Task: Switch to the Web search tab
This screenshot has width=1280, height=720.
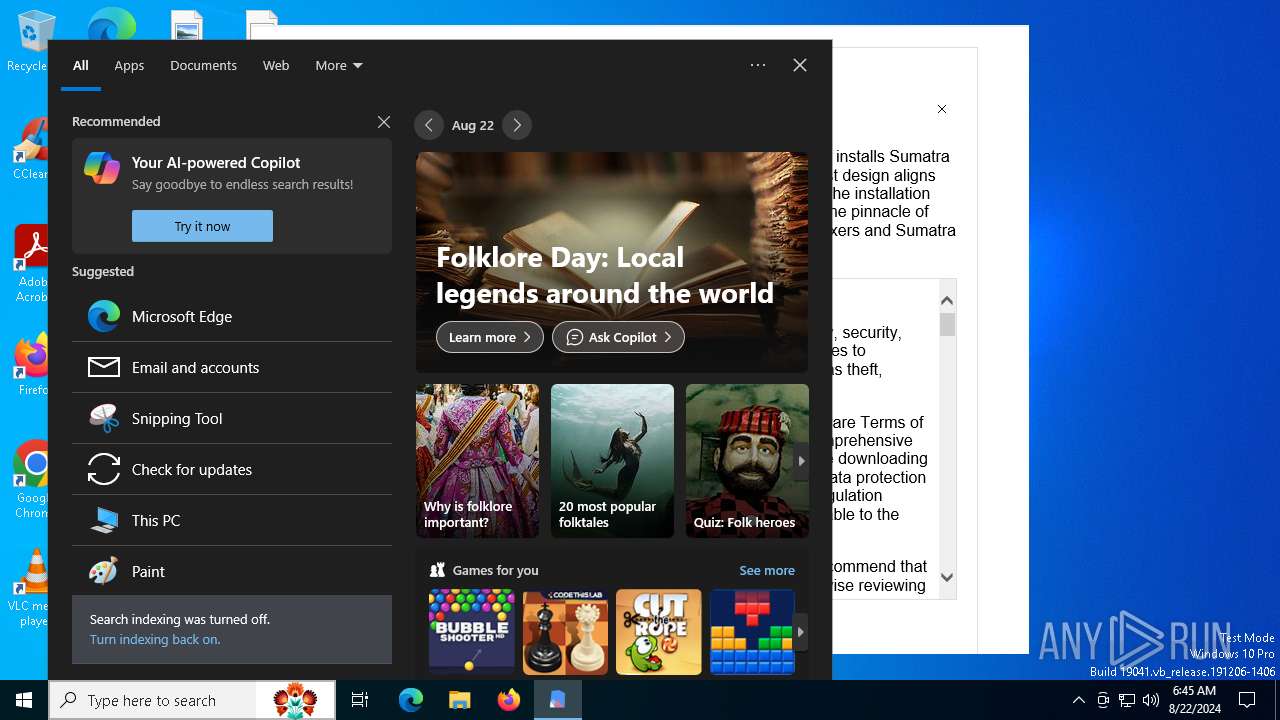Action: pos(276,65)
